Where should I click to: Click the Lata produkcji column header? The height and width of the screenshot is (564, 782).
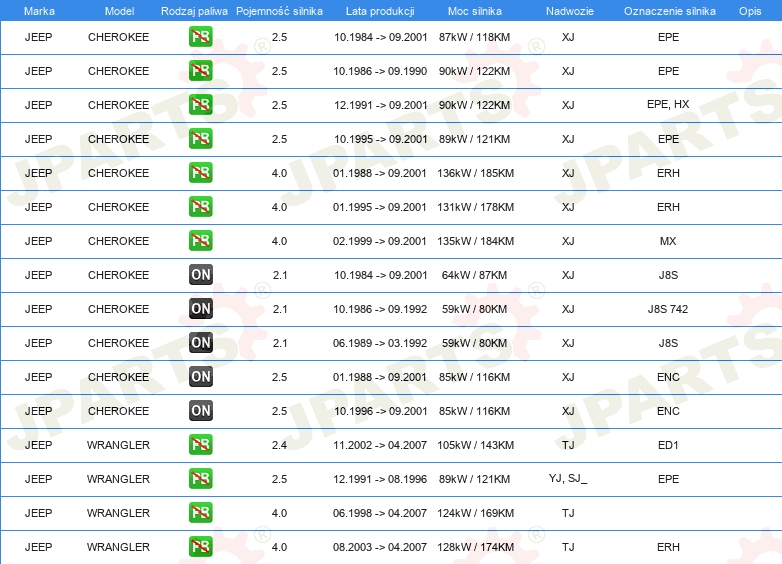point(380,11)
